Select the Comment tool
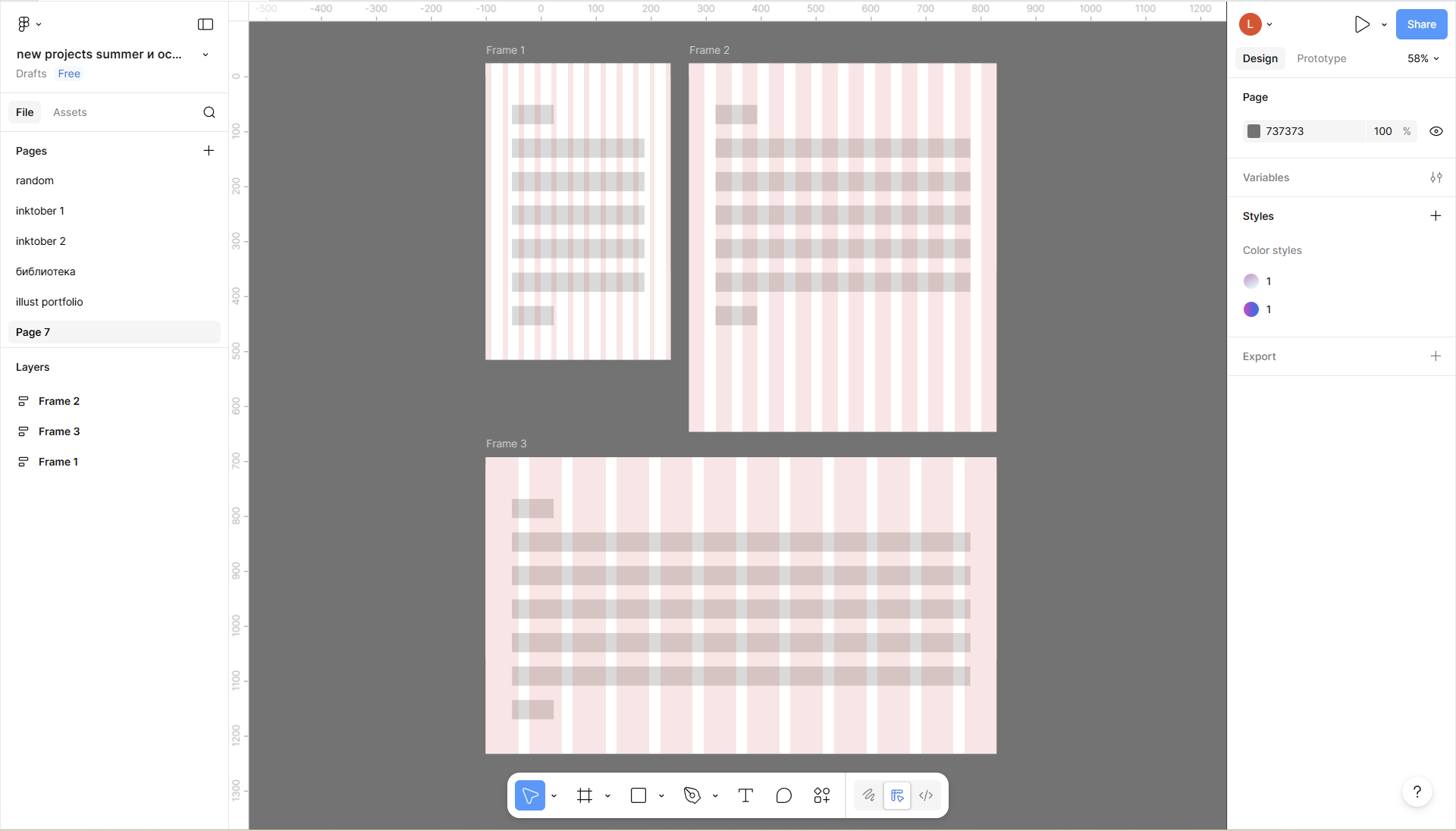The height and width of the screenshot is (831, 1456). (783, 795)
